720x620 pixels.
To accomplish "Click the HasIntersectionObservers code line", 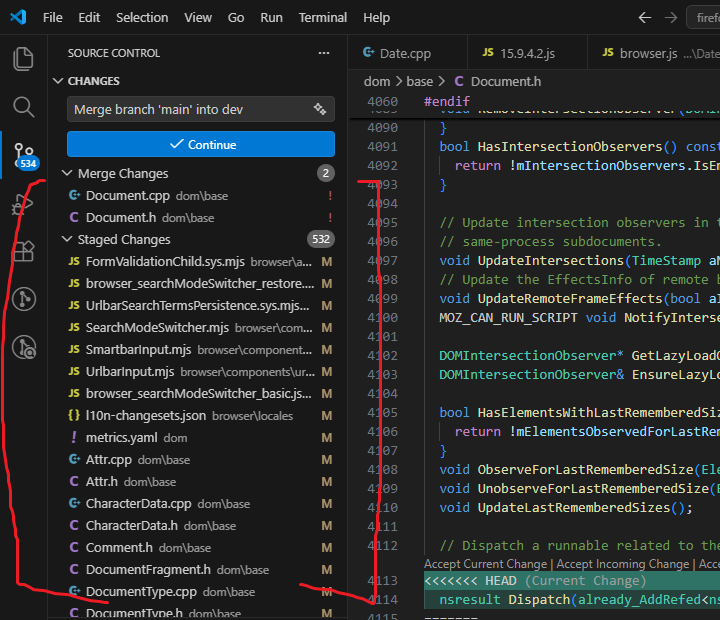I will [x=579, y=147].
